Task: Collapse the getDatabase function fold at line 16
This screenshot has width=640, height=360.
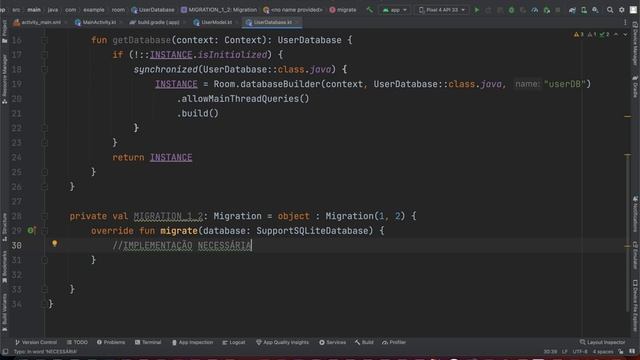Action: [x=44, y=40]
